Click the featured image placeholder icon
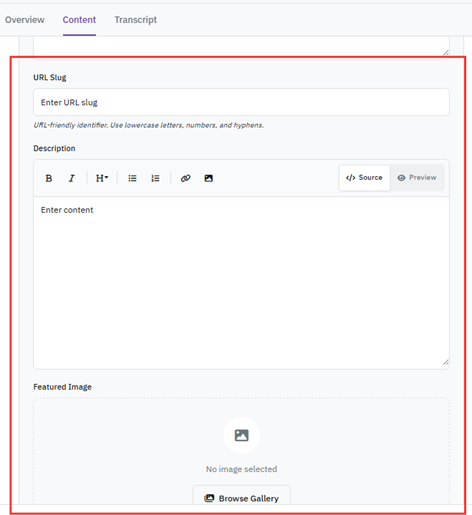Image resolution: width=472 pixels, height=515 pixels. coord(242,435)
